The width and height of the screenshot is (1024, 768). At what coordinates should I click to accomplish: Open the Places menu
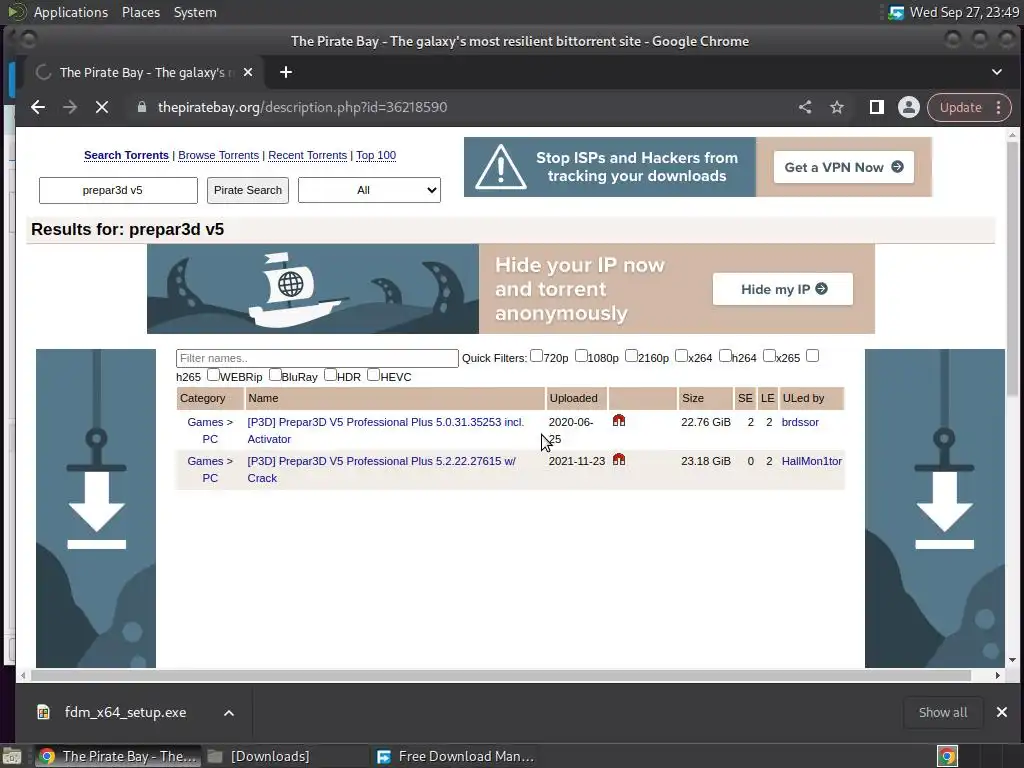point(140,12)
